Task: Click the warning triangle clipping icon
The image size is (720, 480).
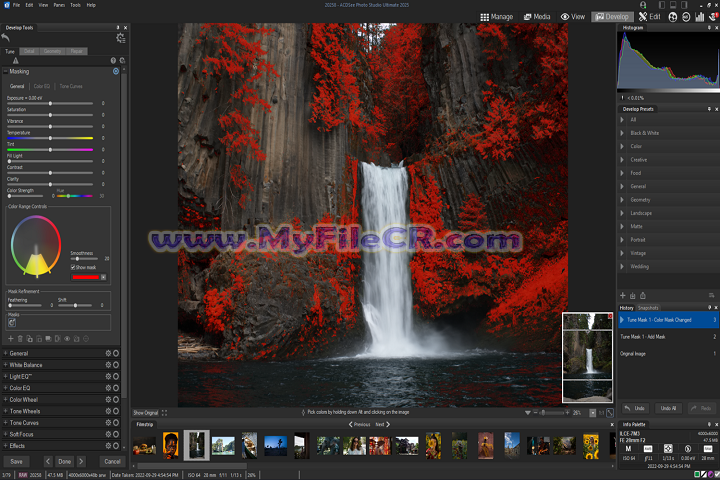Action: coord(16,60)
